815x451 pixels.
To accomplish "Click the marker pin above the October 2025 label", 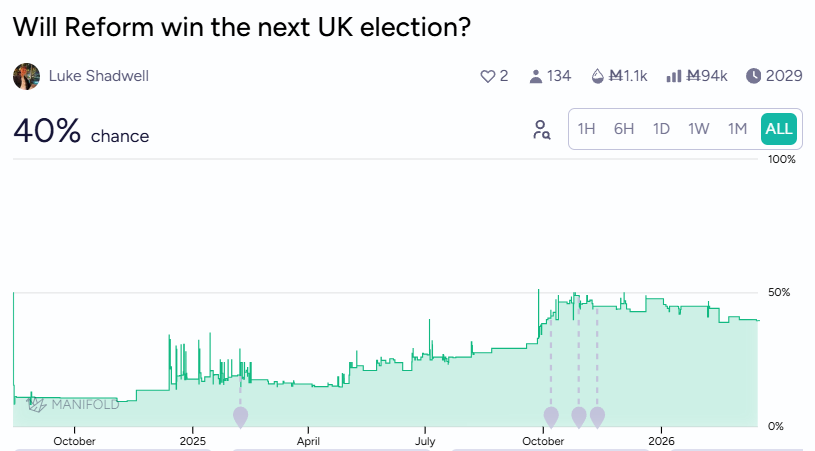I will [551, 416].
